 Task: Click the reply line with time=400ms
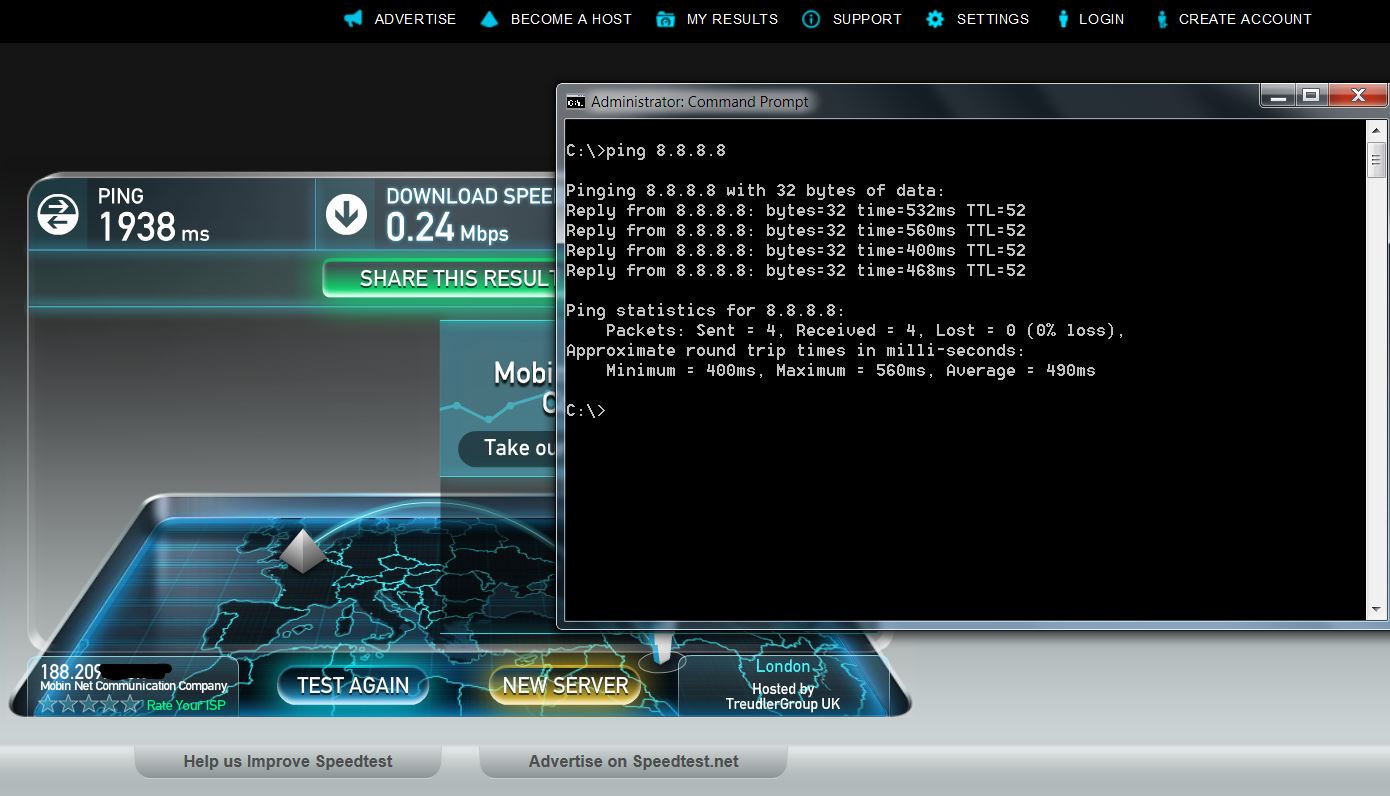click(x=796, y=251)
